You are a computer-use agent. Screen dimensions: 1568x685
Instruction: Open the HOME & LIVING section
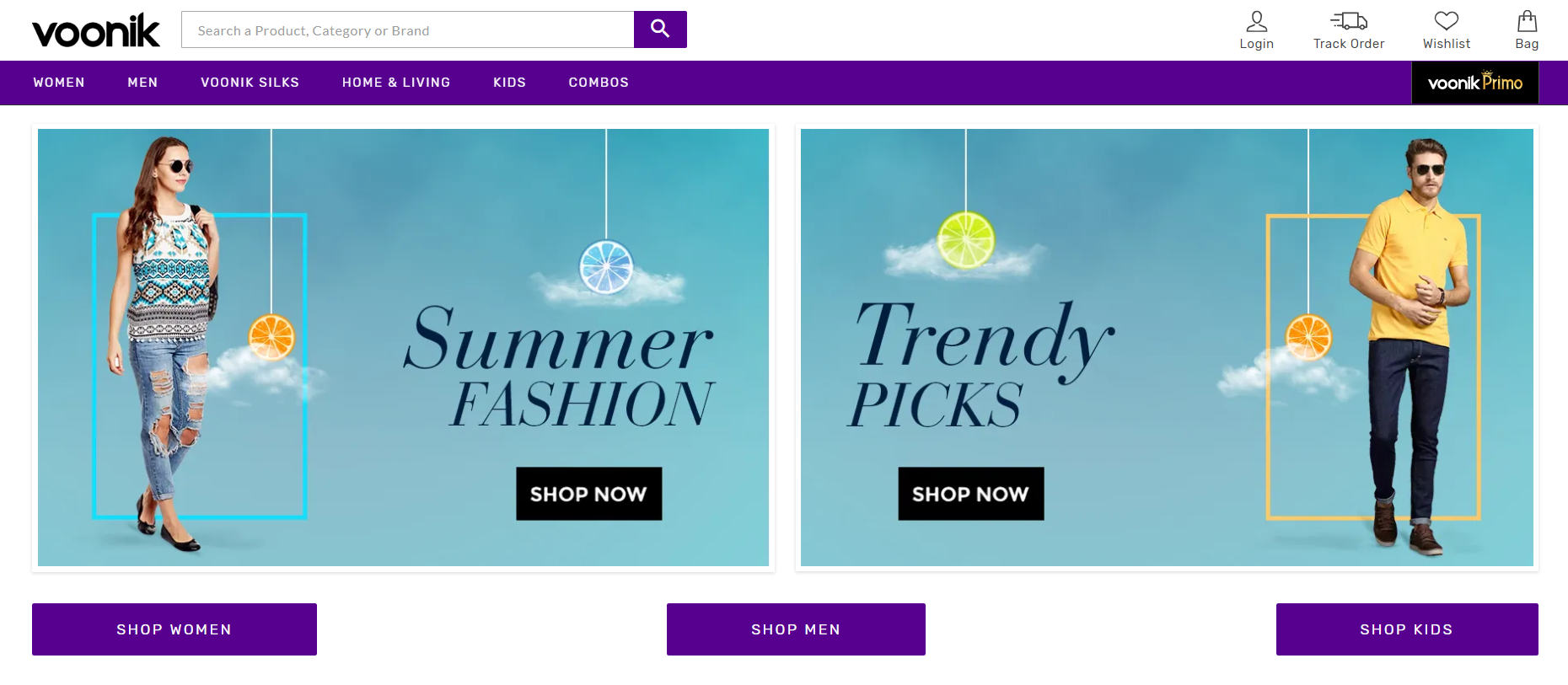coord(395,83)
